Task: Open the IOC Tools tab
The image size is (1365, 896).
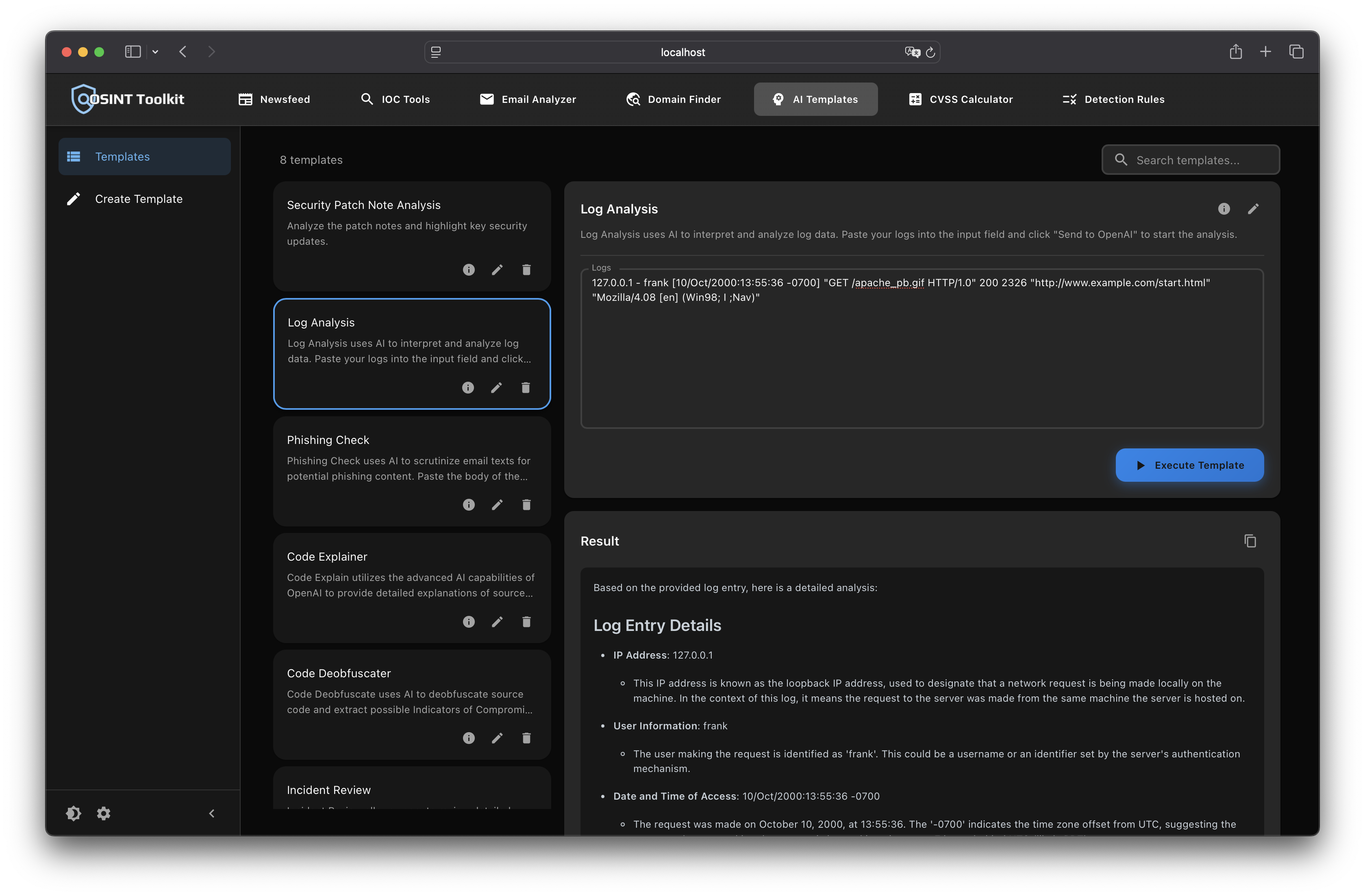Action: pos(395,99)
